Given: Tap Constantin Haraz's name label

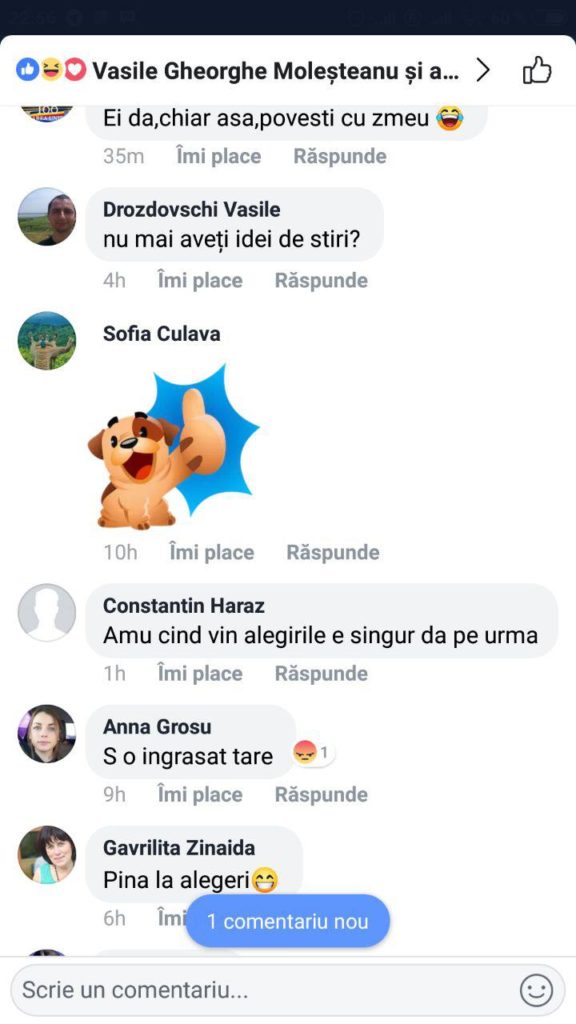Looking at the screenshot, I should coord(182,604).
